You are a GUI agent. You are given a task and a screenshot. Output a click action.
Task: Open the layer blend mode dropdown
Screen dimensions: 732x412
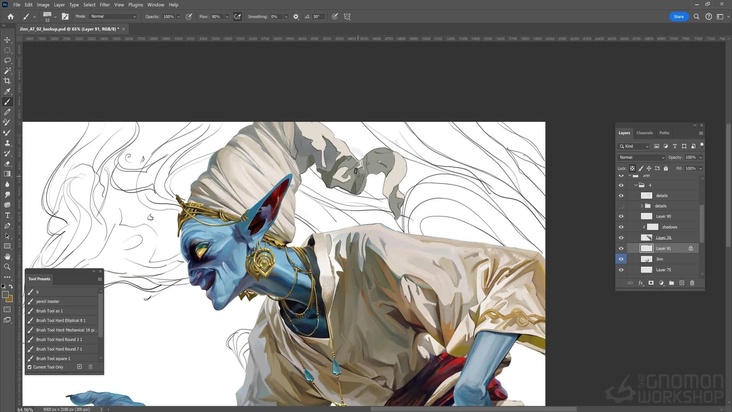point(641,157)
